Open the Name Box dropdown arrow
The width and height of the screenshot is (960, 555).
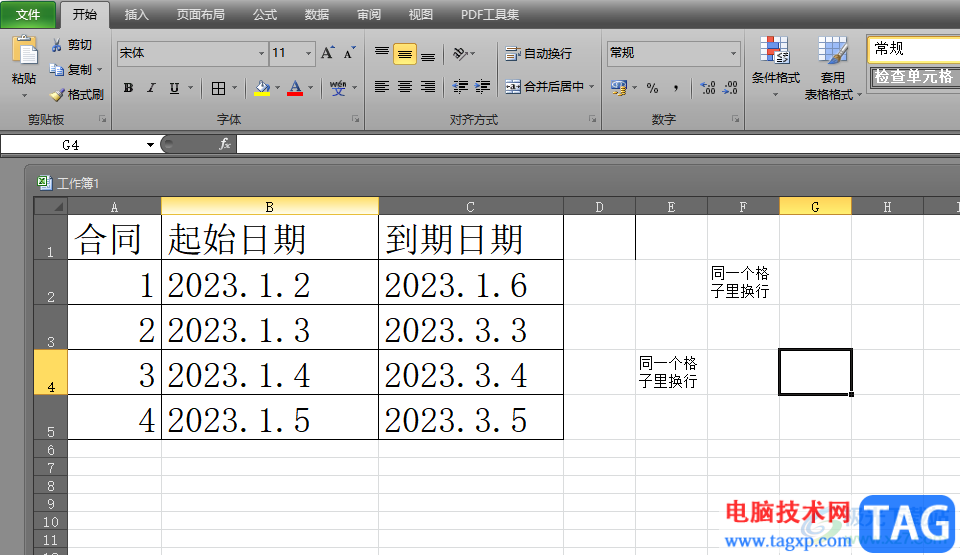click(x=150, y=145)
